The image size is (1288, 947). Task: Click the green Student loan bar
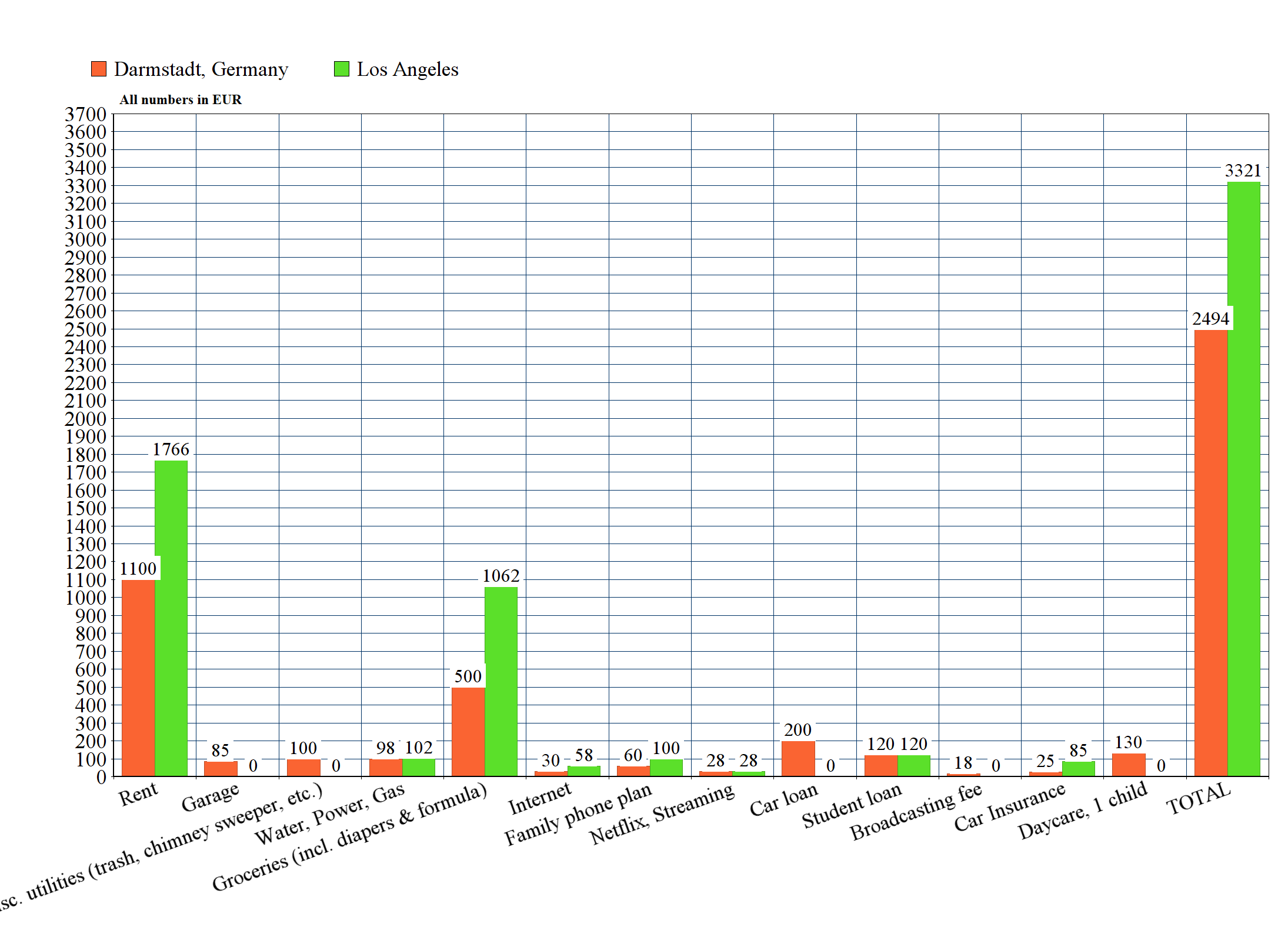pos(913,766)
